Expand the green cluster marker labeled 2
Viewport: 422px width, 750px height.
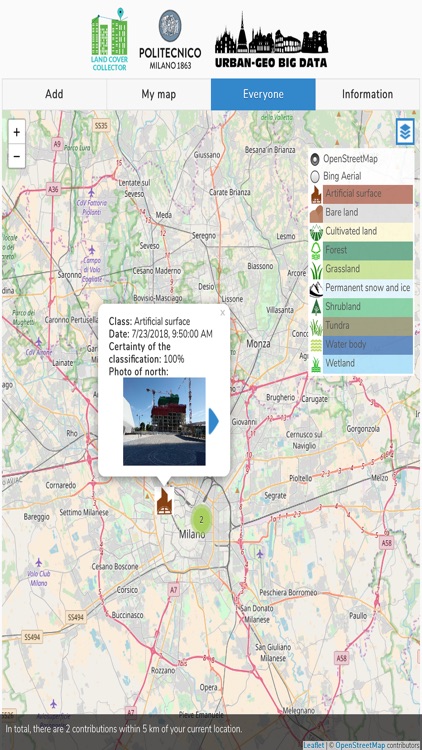point(201,520)
